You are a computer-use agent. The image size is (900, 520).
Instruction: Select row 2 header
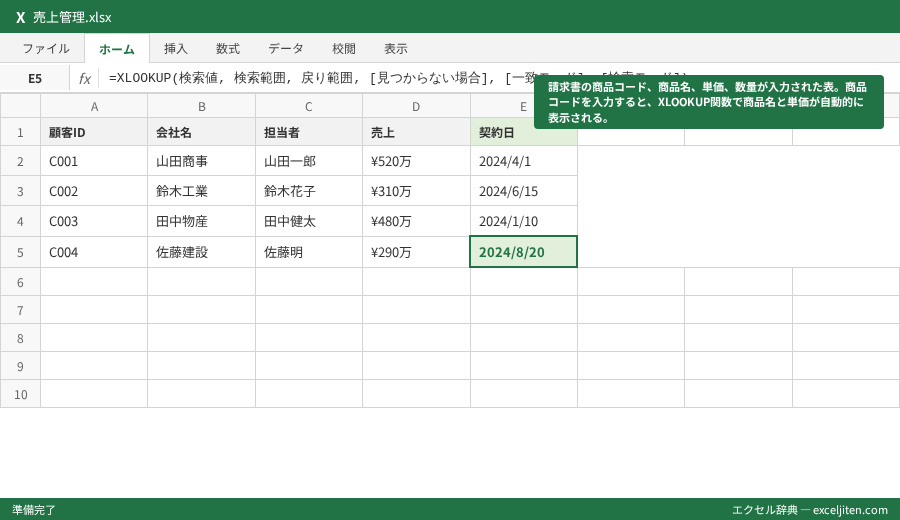20,161
